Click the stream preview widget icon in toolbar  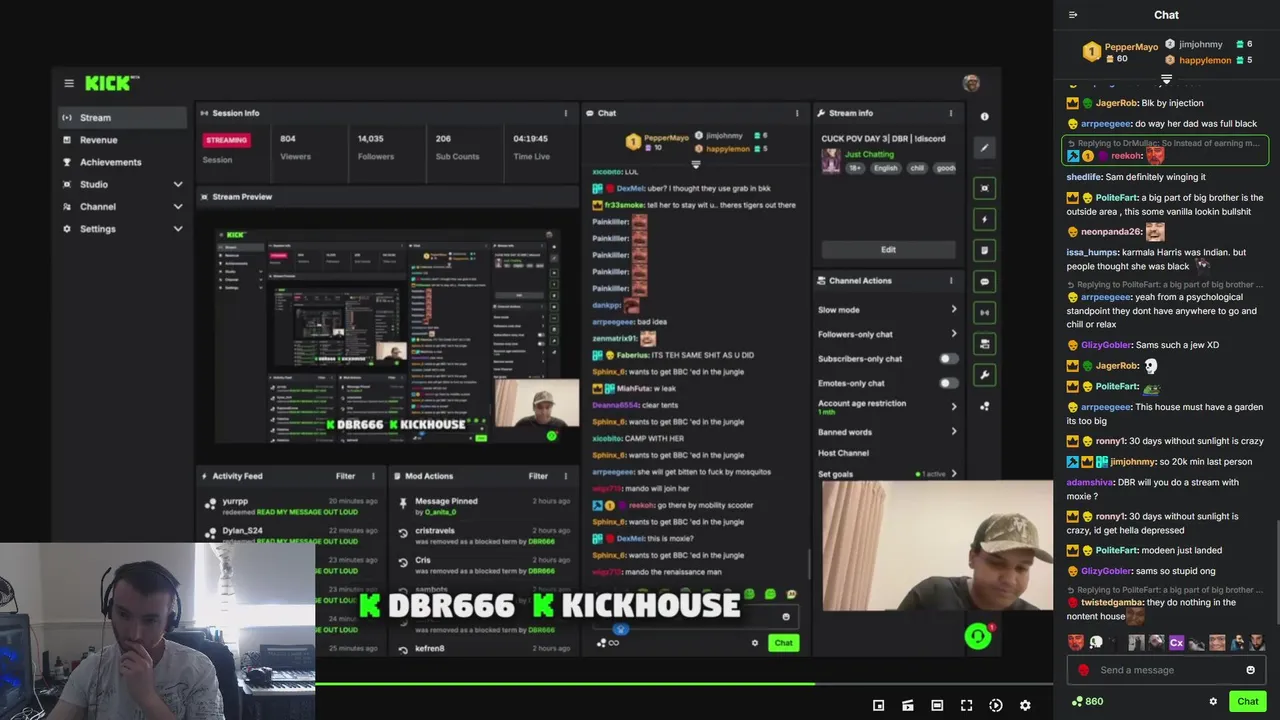(984, 188)
